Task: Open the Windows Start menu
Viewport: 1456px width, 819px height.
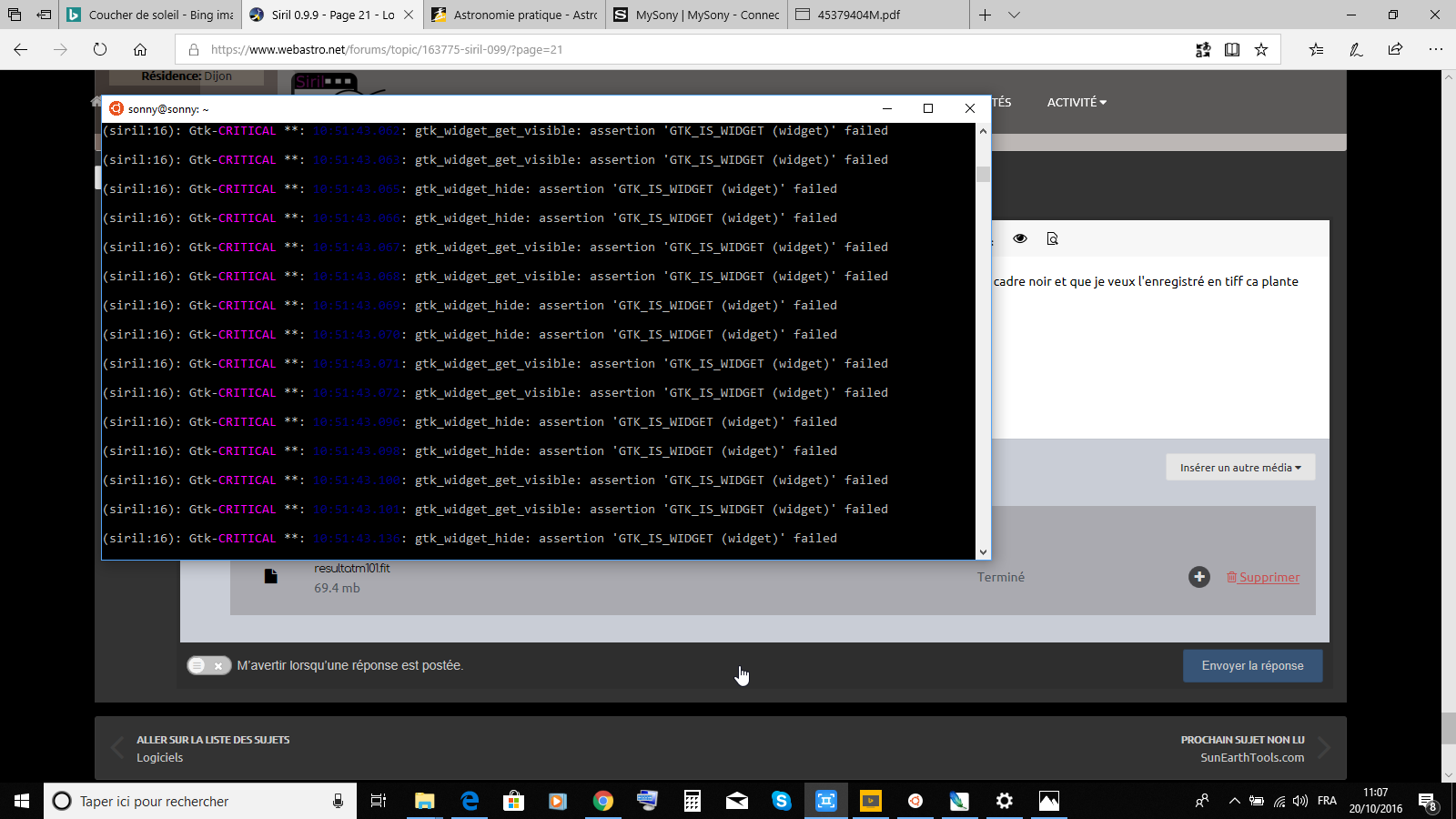Action: pos(22,801)
